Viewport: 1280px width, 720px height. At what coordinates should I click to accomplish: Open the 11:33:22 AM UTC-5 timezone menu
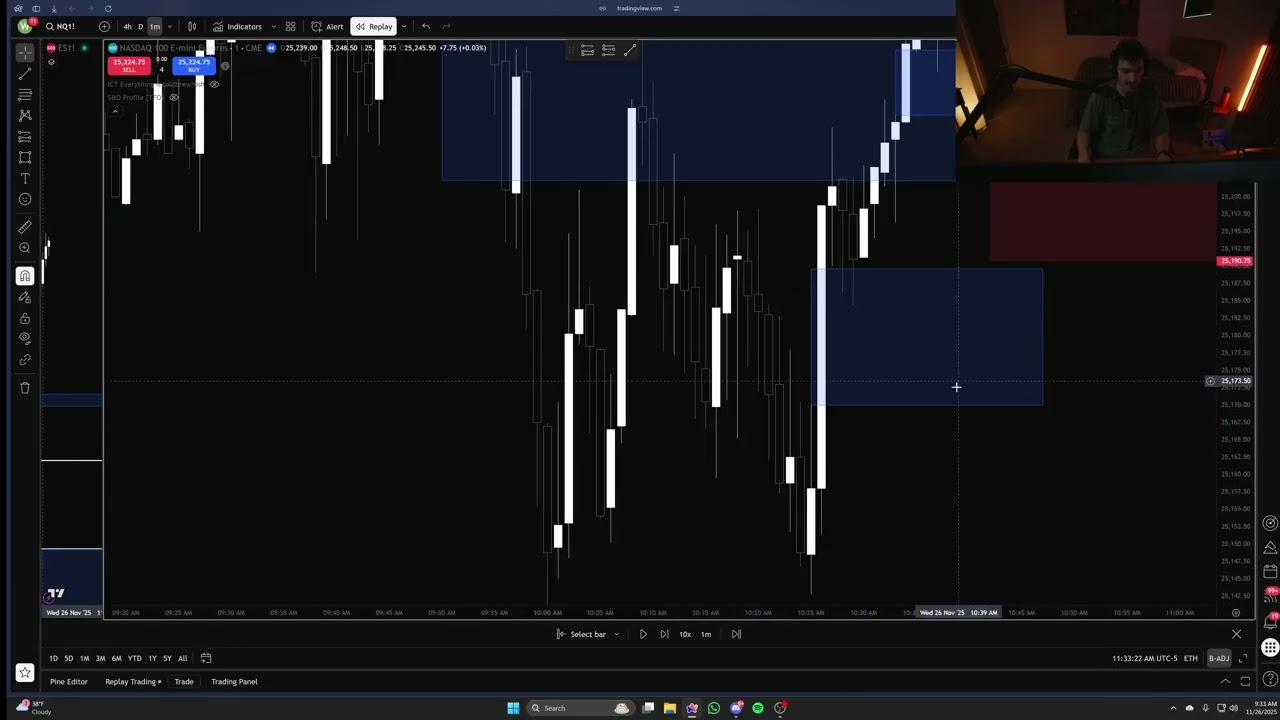(1144, 658)
